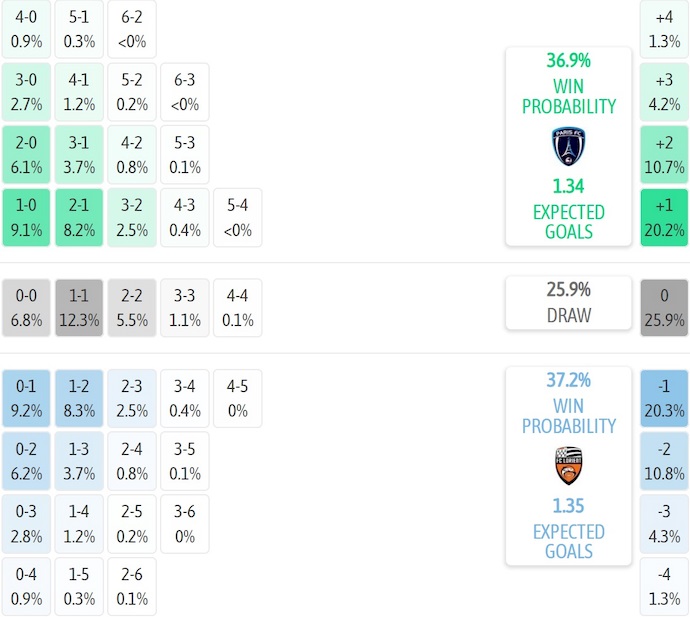
Task: Select the 0 margin draw tile
Action: (664, 308)
